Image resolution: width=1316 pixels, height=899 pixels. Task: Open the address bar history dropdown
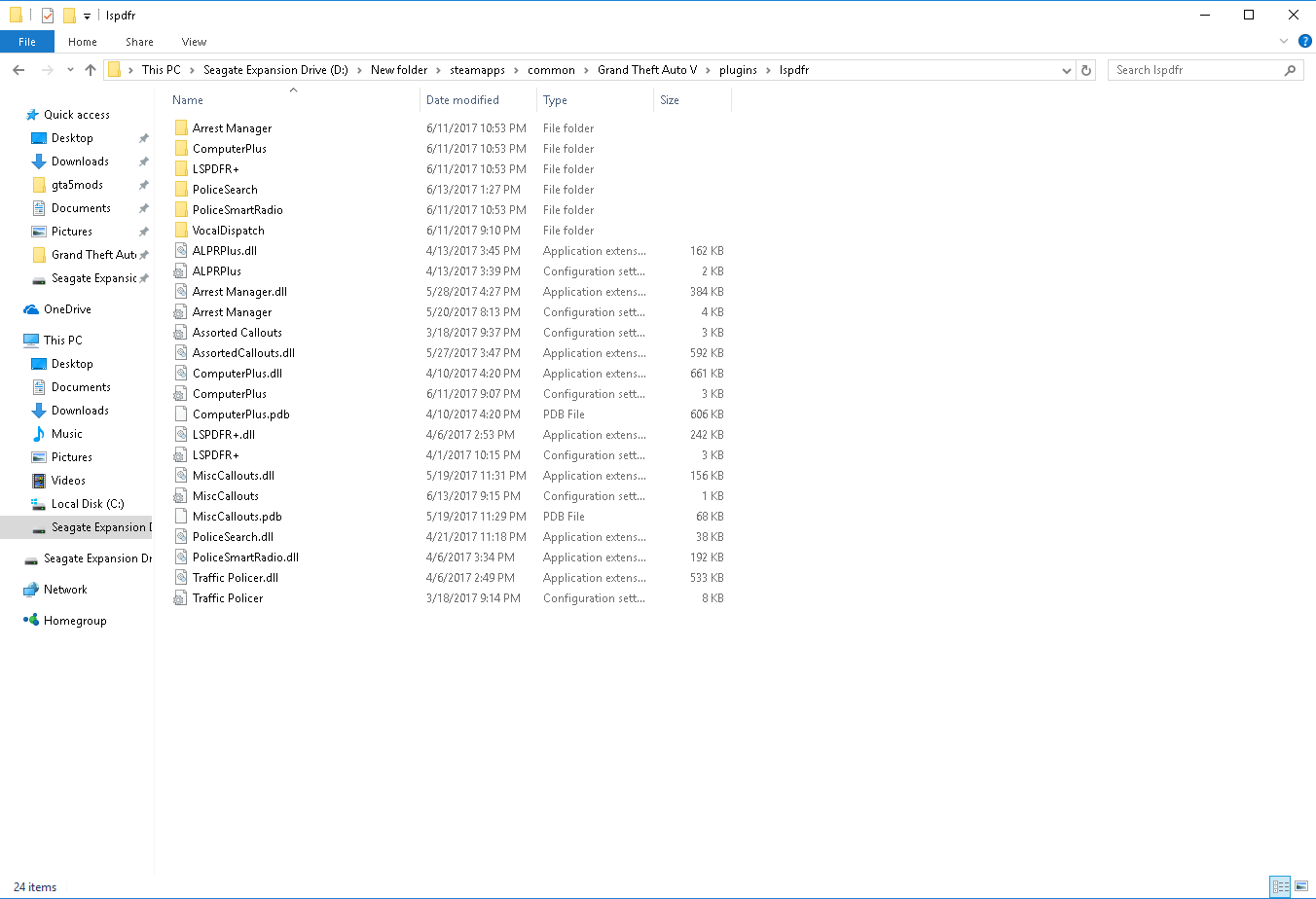(1067, 70)
